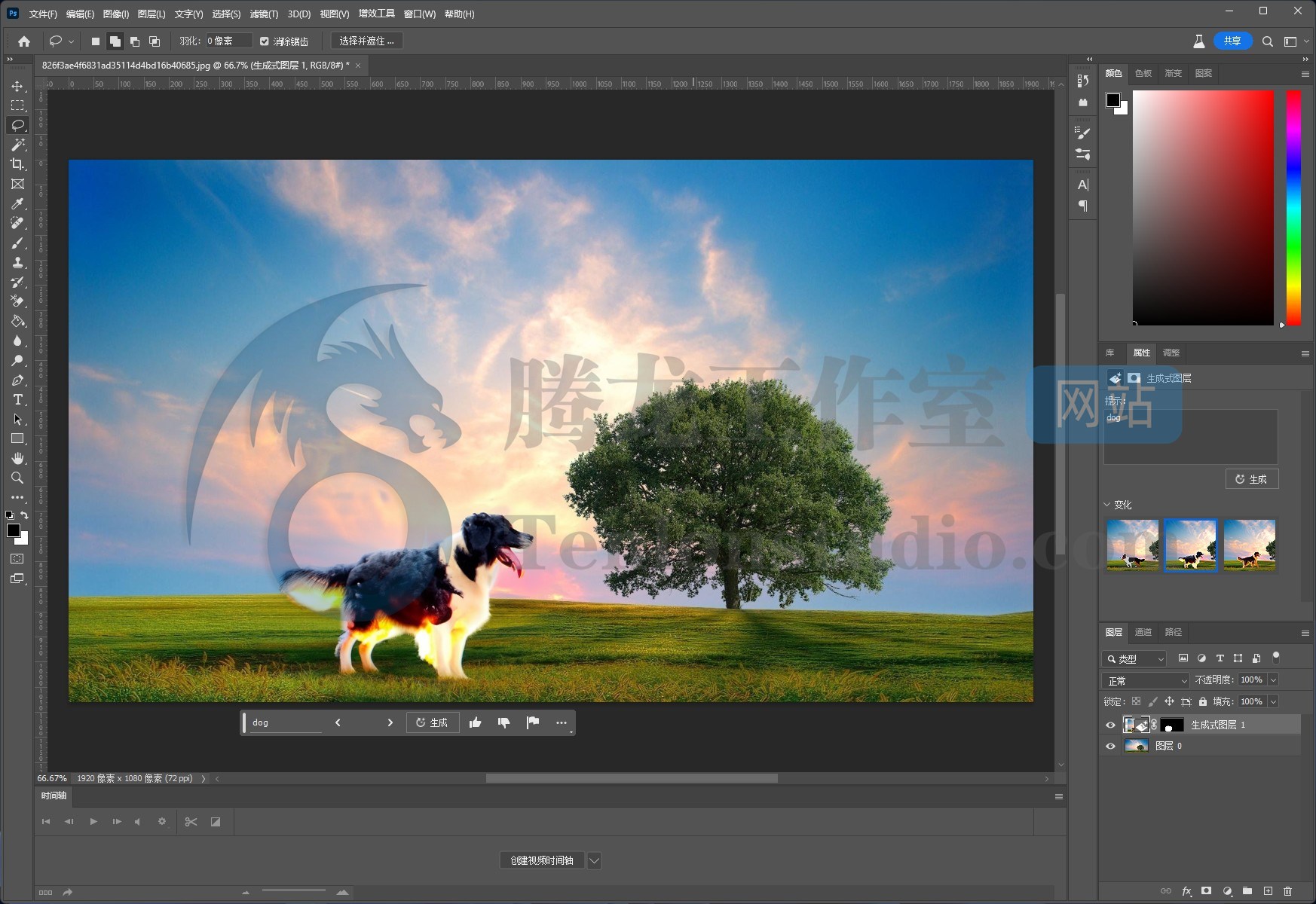The height and width of the screenshot is (904, 1316).
Task: Switch to the 色板 tab
Action: point(1143,73)
